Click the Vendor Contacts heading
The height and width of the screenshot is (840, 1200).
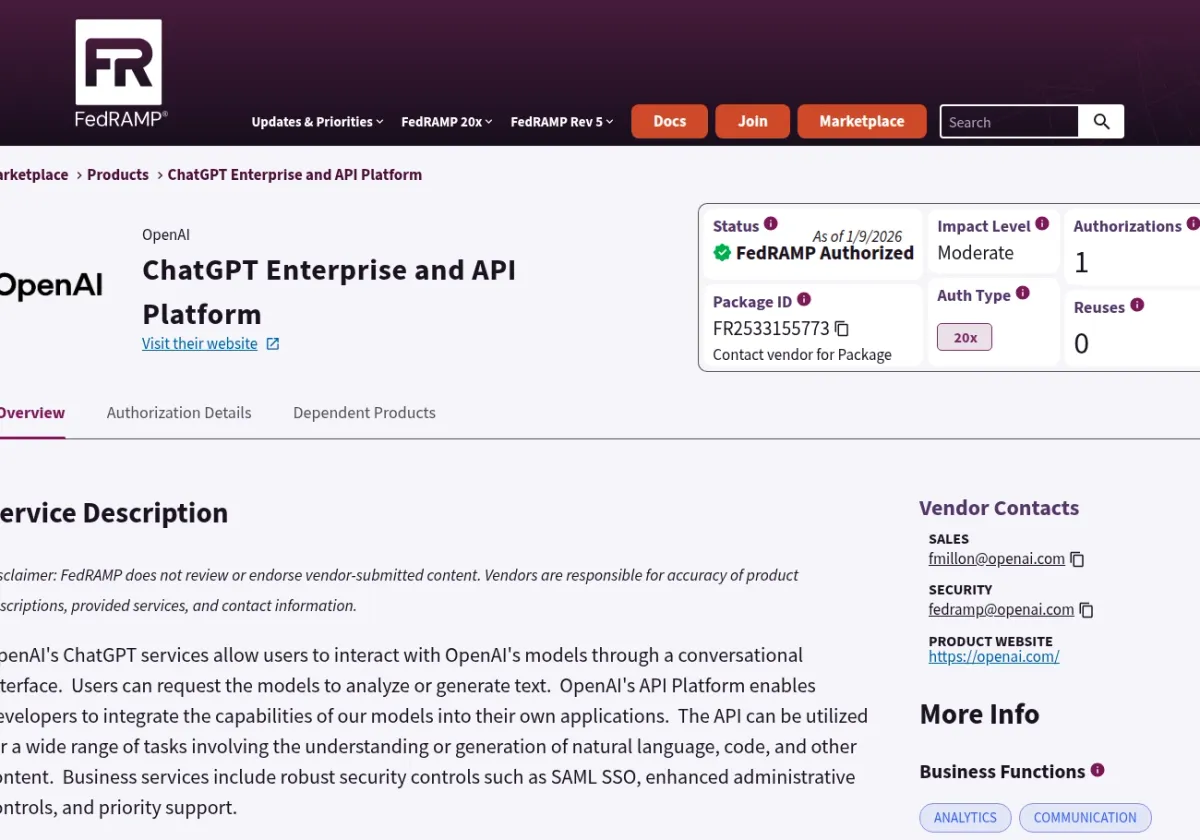[999, 508]
